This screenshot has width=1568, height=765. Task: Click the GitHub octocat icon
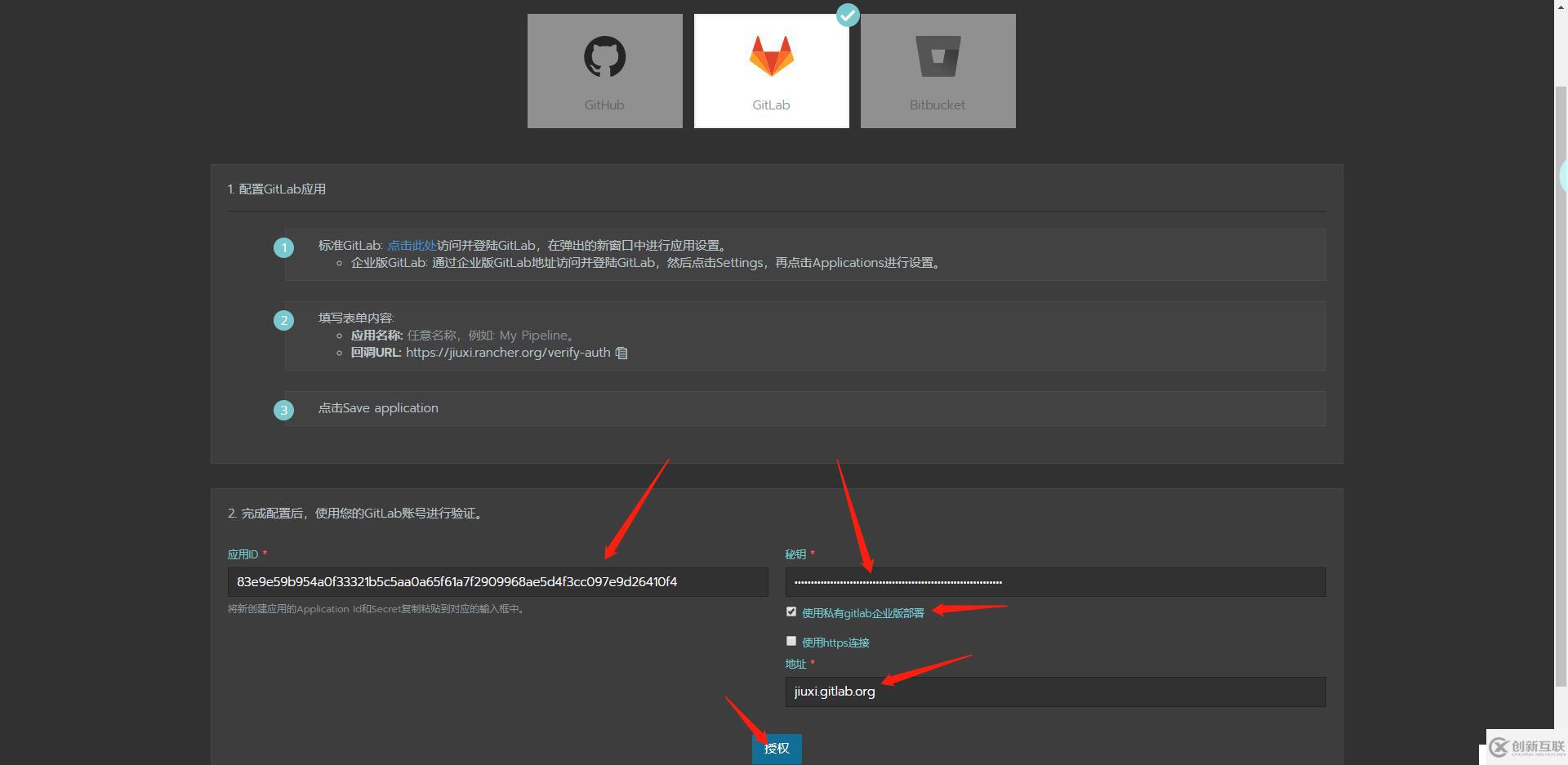point(604,57)
